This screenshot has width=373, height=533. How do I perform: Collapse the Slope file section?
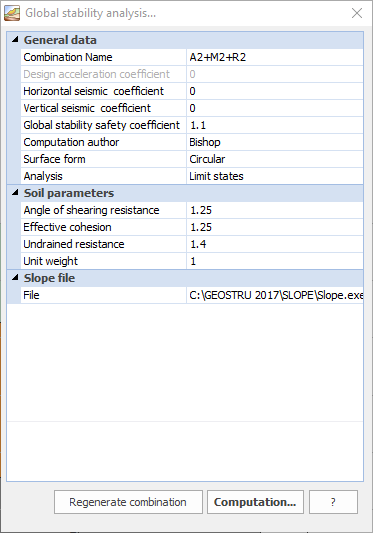click(x=15, y=278)
